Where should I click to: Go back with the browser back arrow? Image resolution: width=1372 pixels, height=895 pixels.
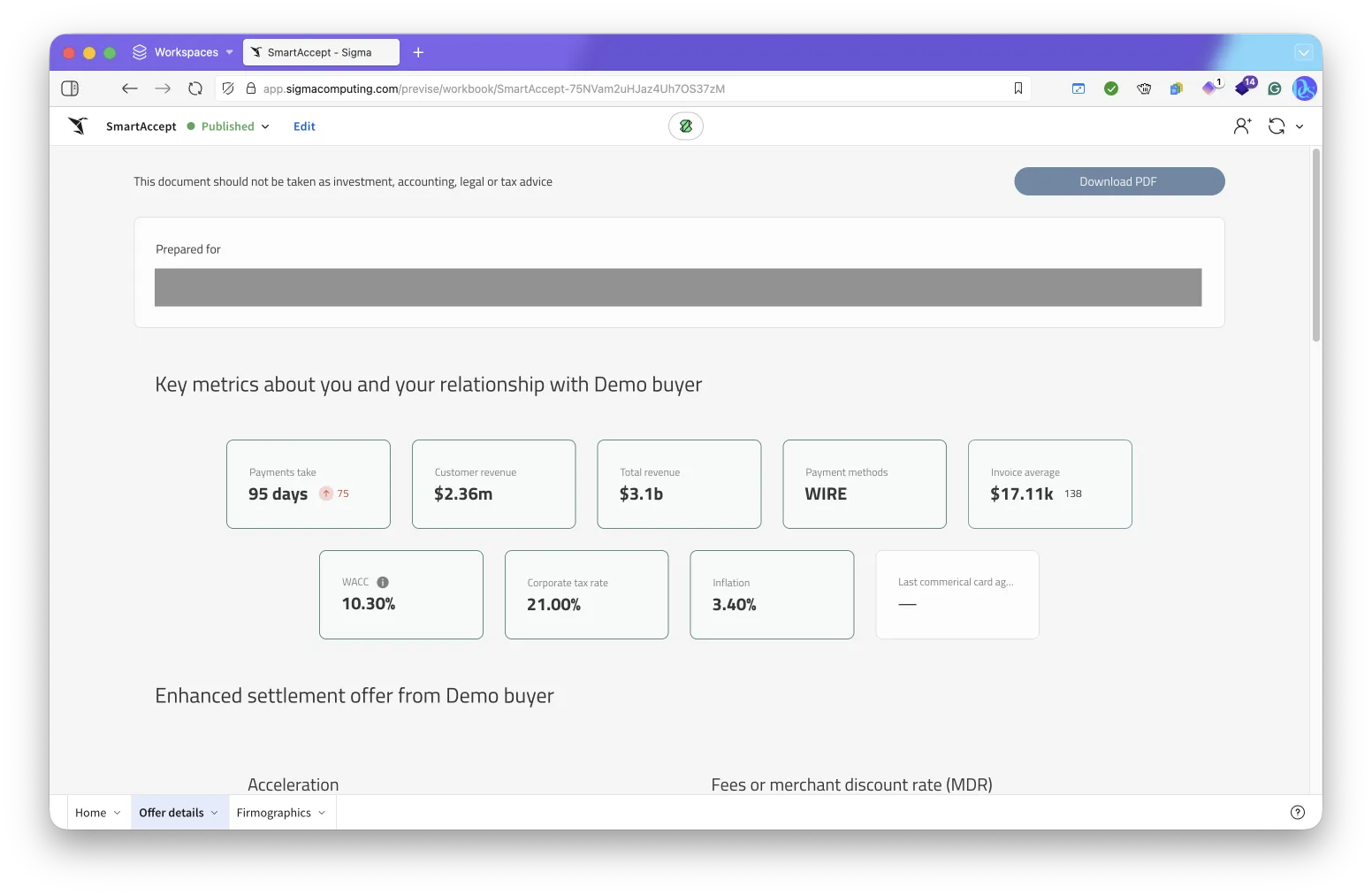click(x=130, y=88)
